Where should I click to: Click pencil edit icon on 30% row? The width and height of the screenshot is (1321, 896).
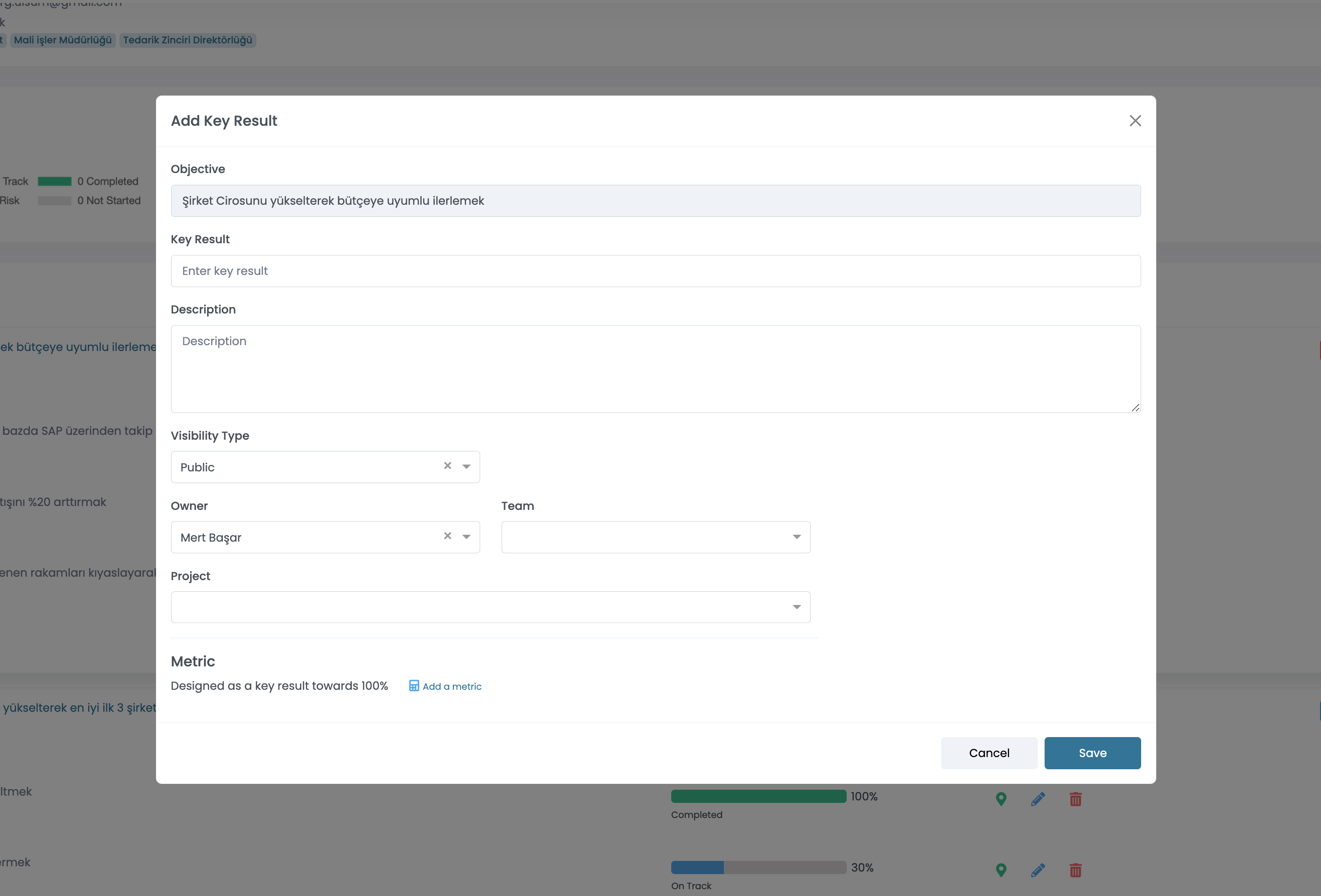[1037, 870]
